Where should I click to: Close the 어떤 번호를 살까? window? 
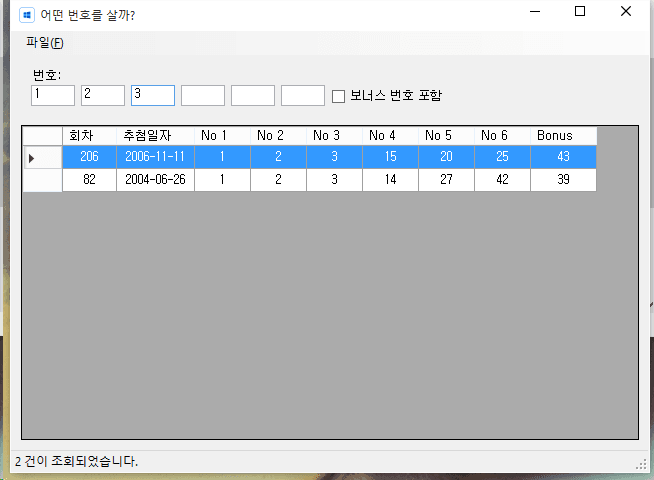tap(626, 12)
